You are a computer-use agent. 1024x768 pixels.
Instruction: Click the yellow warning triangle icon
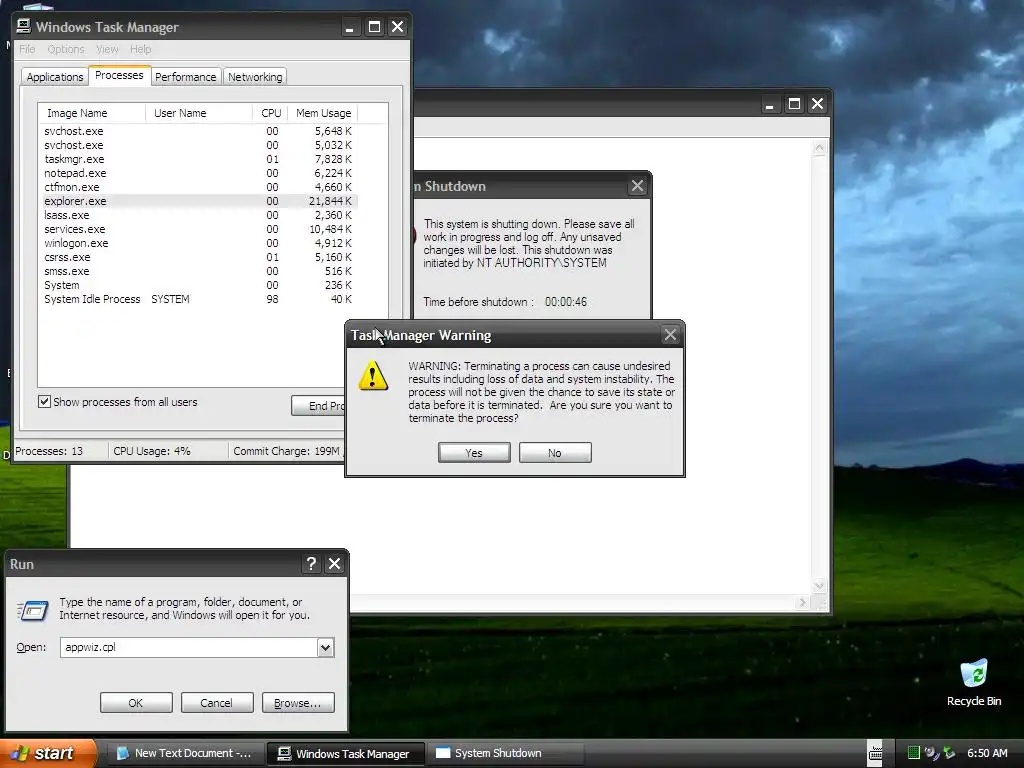tap(373, 376)
